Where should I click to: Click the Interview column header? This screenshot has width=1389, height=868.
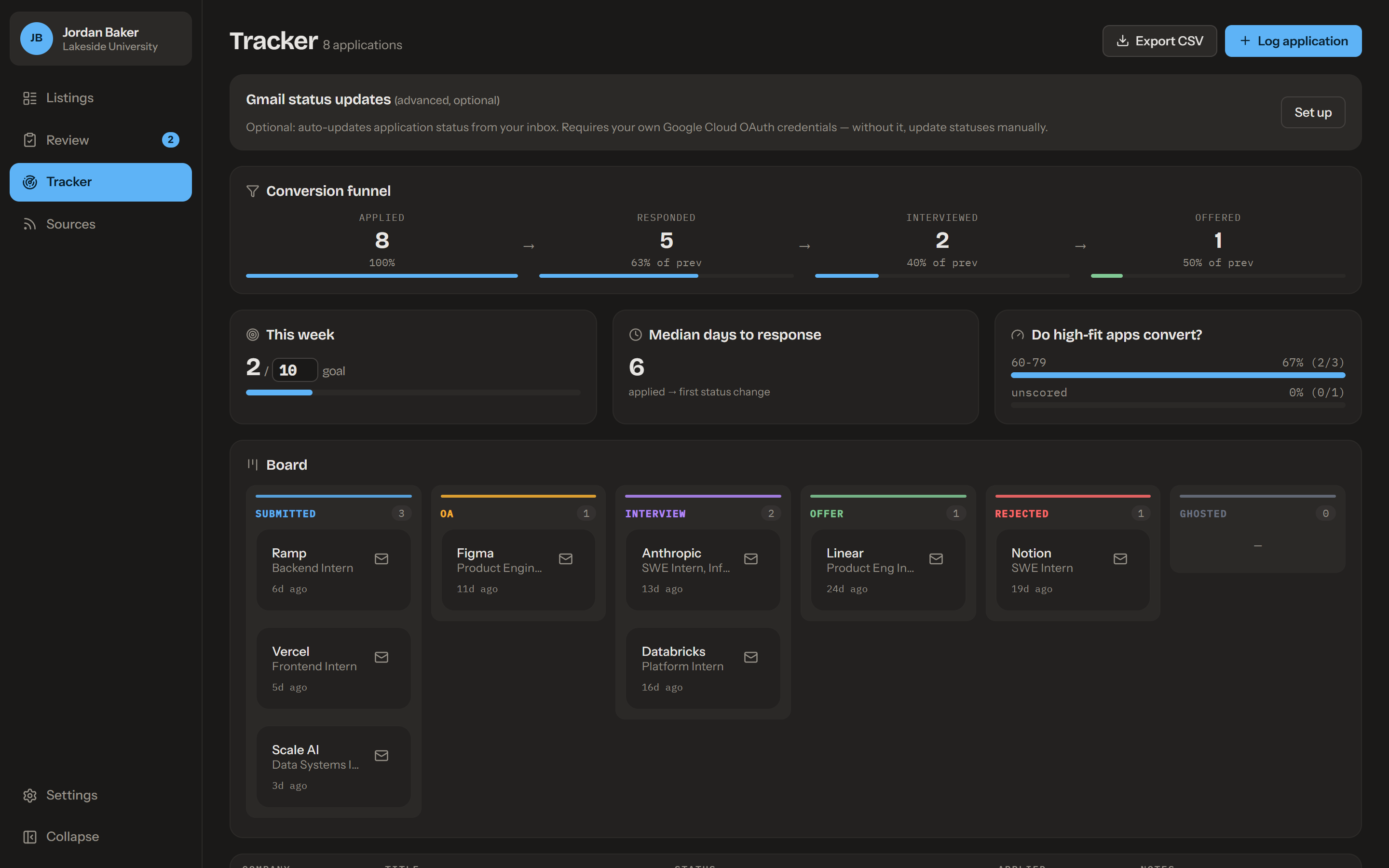(655, 514)
